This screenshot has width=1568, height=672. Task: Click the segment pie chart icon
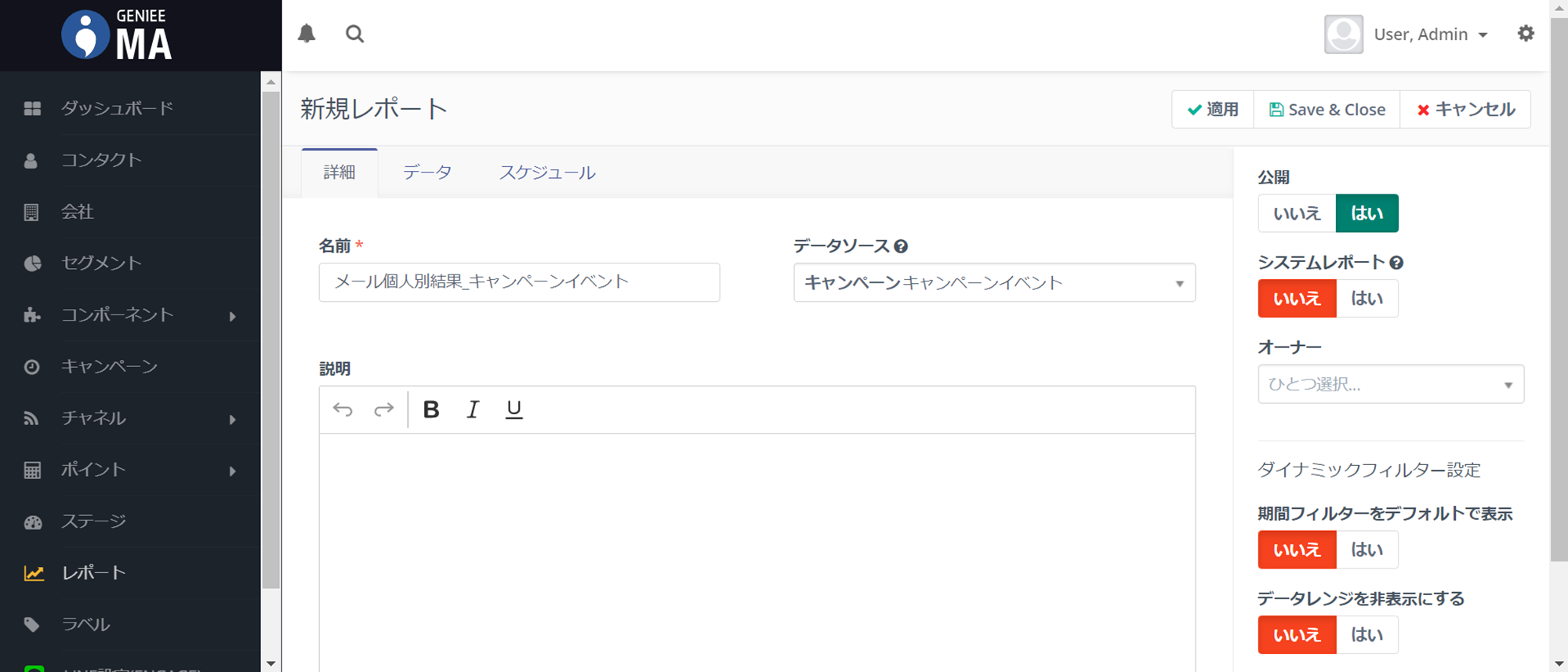(x=32, y=263)
